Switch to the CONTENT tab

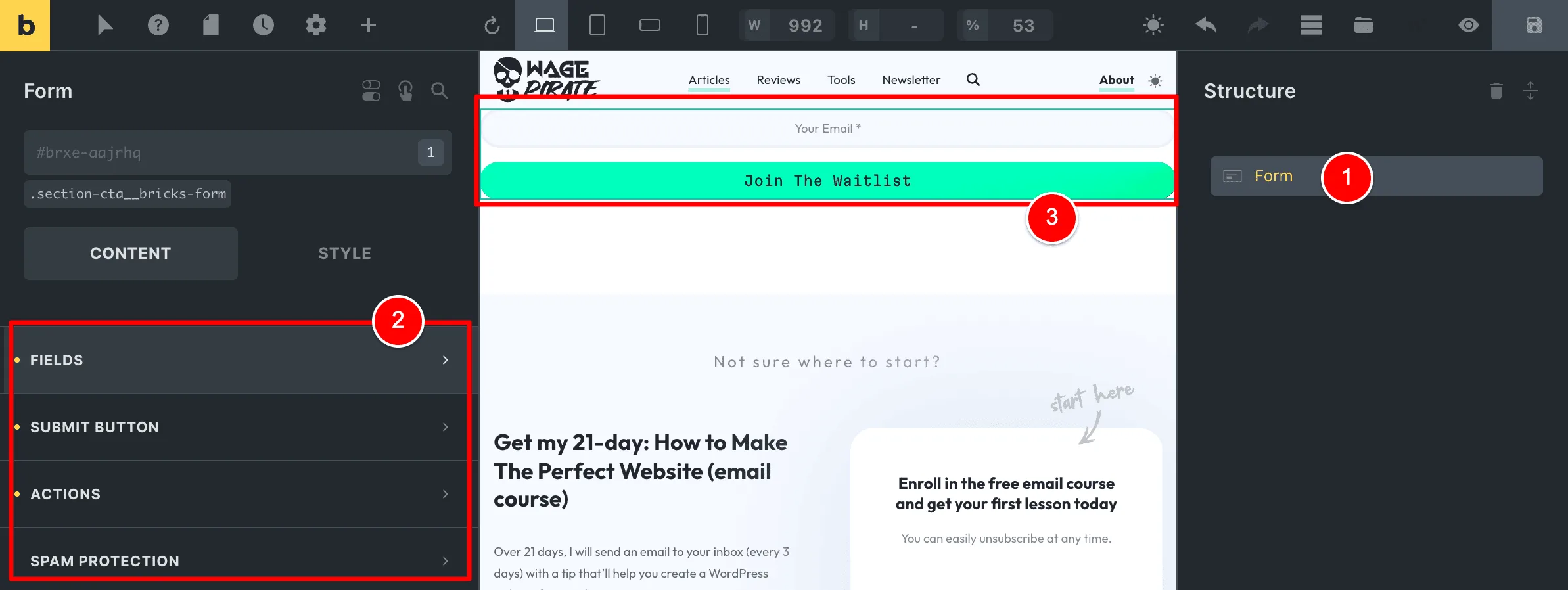[131, 254]
